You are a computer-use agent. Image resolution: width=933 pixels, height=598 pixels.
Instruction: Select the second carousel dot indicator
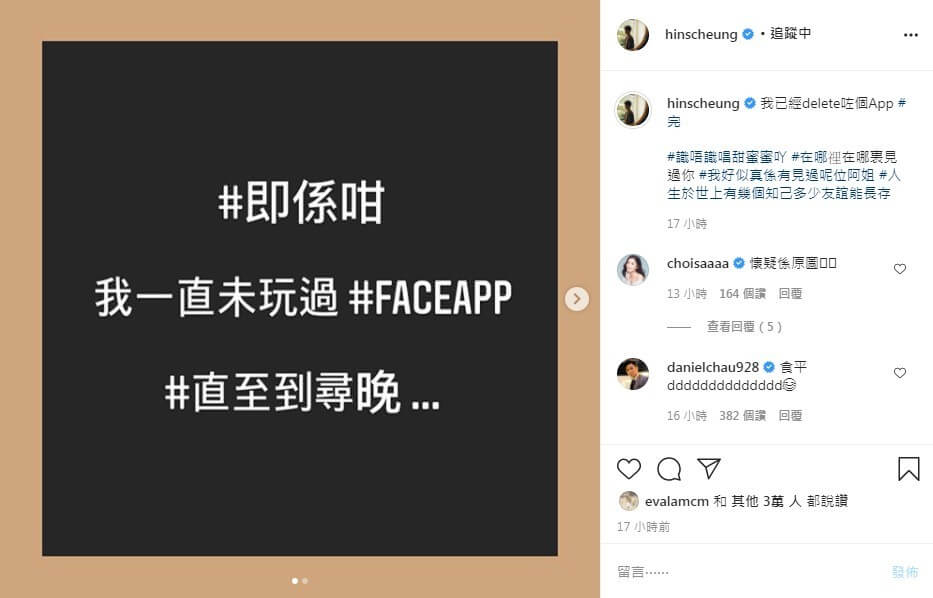click(305, 581)
